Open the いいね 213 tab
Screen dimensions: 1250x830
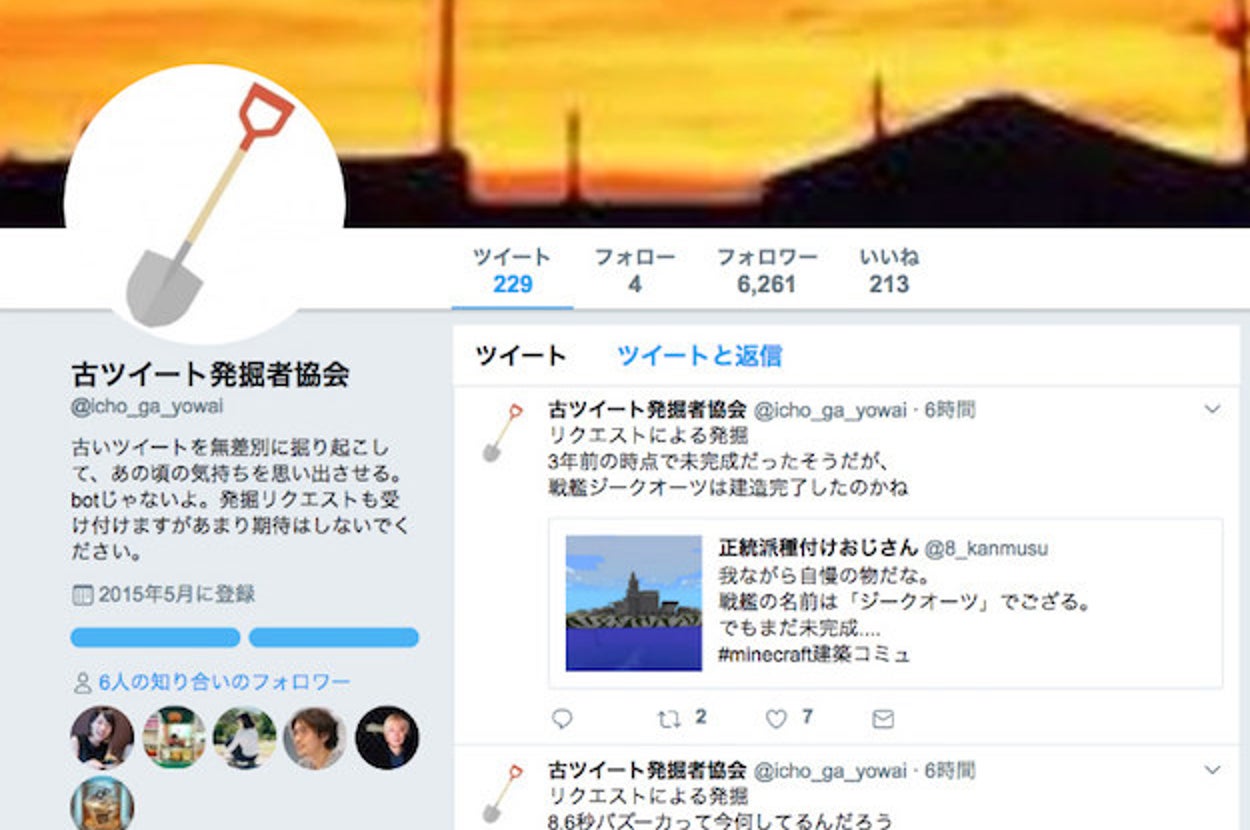[x=889, y=271]
